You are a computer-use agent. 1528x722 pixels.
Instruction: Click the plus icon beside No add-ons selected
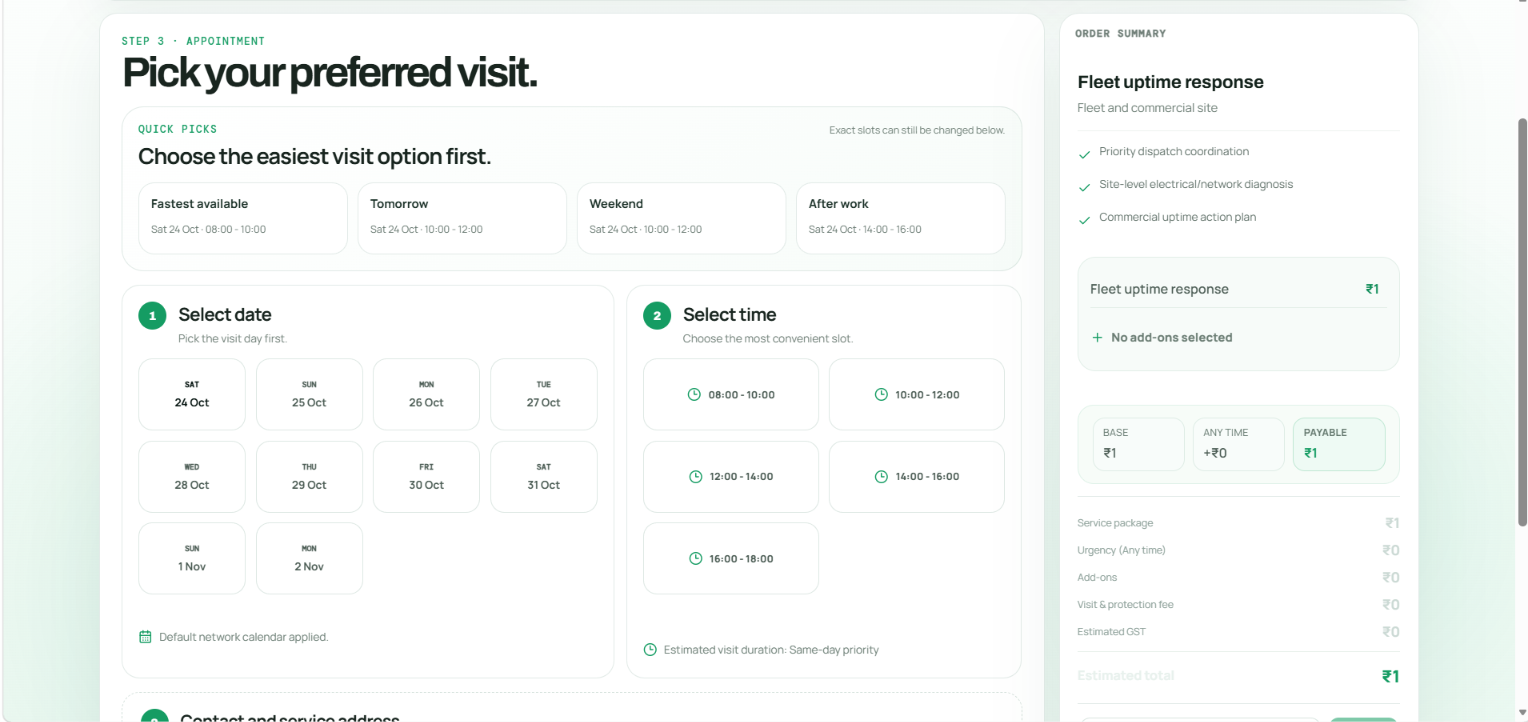[1097, 338]
